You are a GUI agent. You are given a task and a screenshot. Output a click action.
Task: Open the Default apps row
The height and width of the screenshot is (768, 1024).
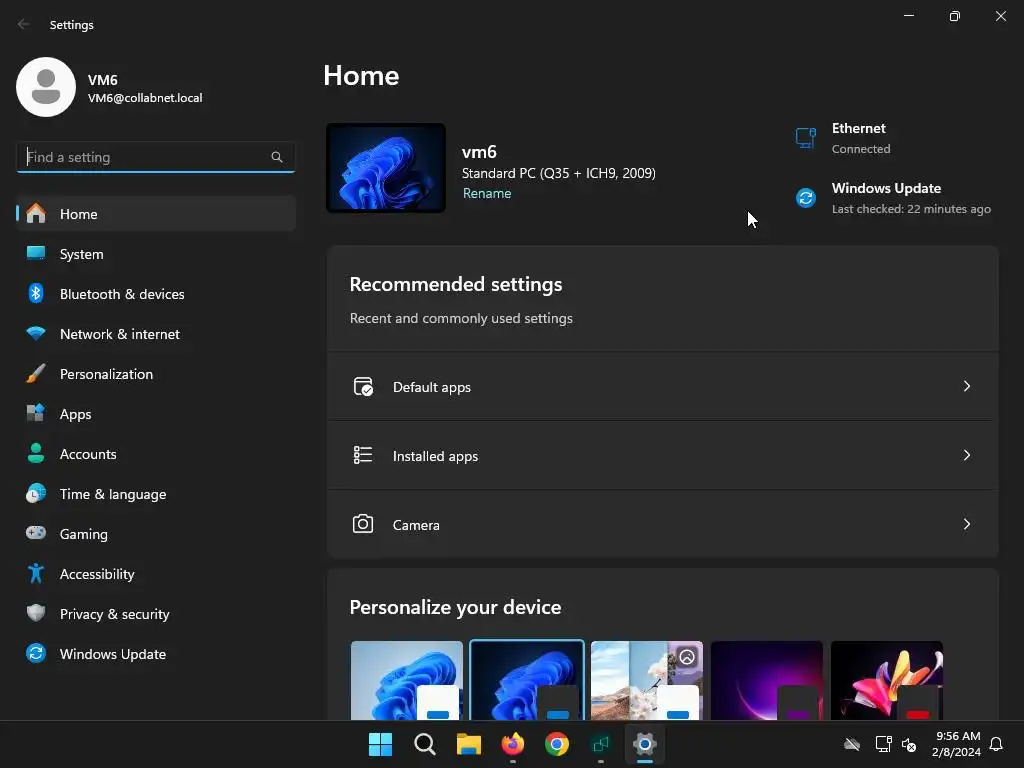coord(663,387)
